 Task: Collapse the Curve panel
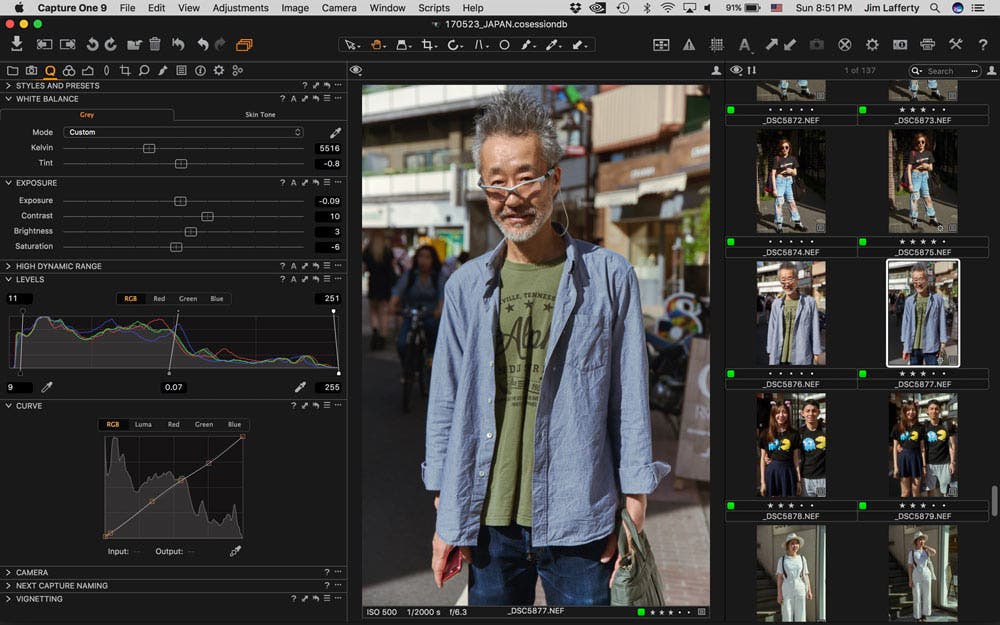(x=8, y=406)
